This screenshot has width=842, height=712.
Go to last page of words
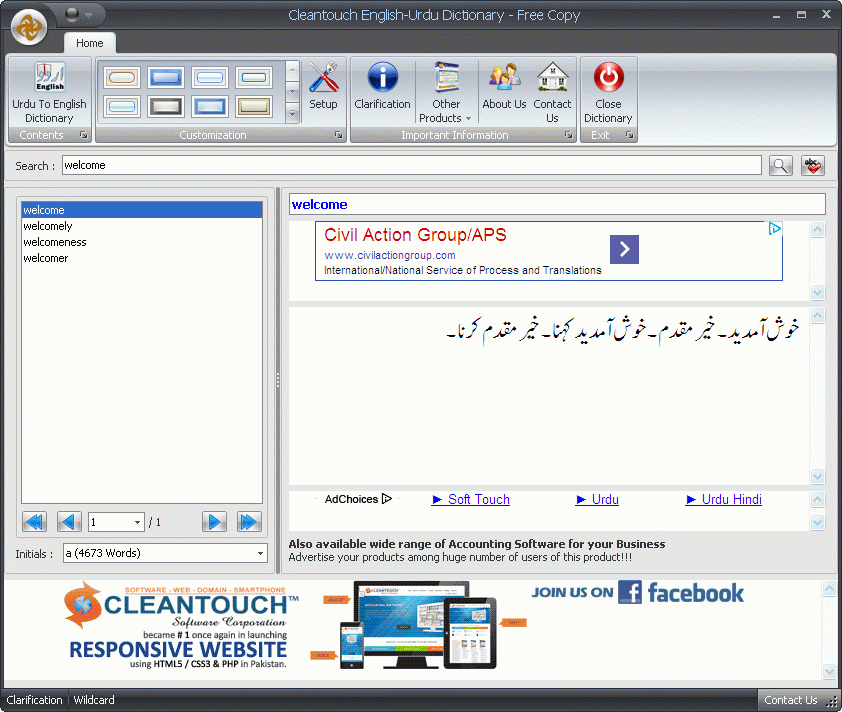point(249,521)
